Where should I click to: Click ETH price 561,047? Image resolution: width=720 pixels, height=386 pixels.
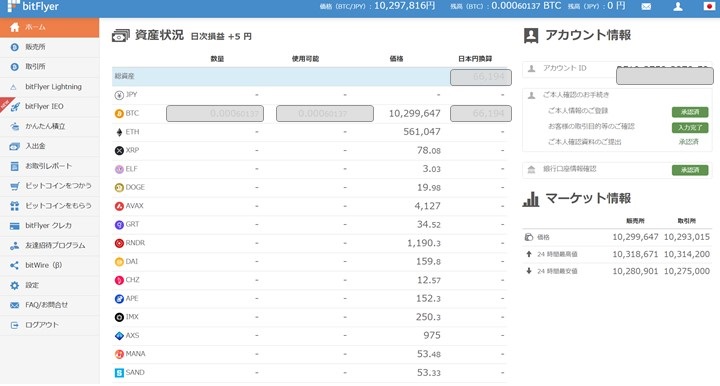tap(422, 132)
